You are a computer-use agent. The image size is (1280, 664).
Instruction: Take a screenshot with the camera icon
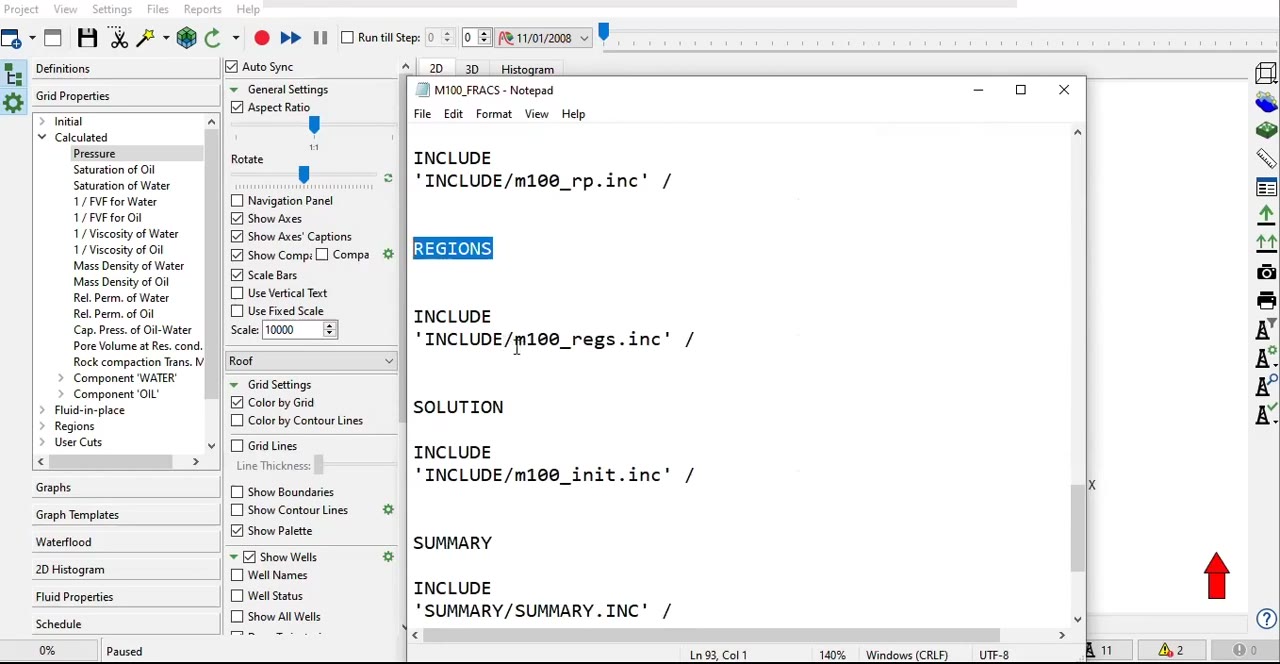click(1266, 272)
